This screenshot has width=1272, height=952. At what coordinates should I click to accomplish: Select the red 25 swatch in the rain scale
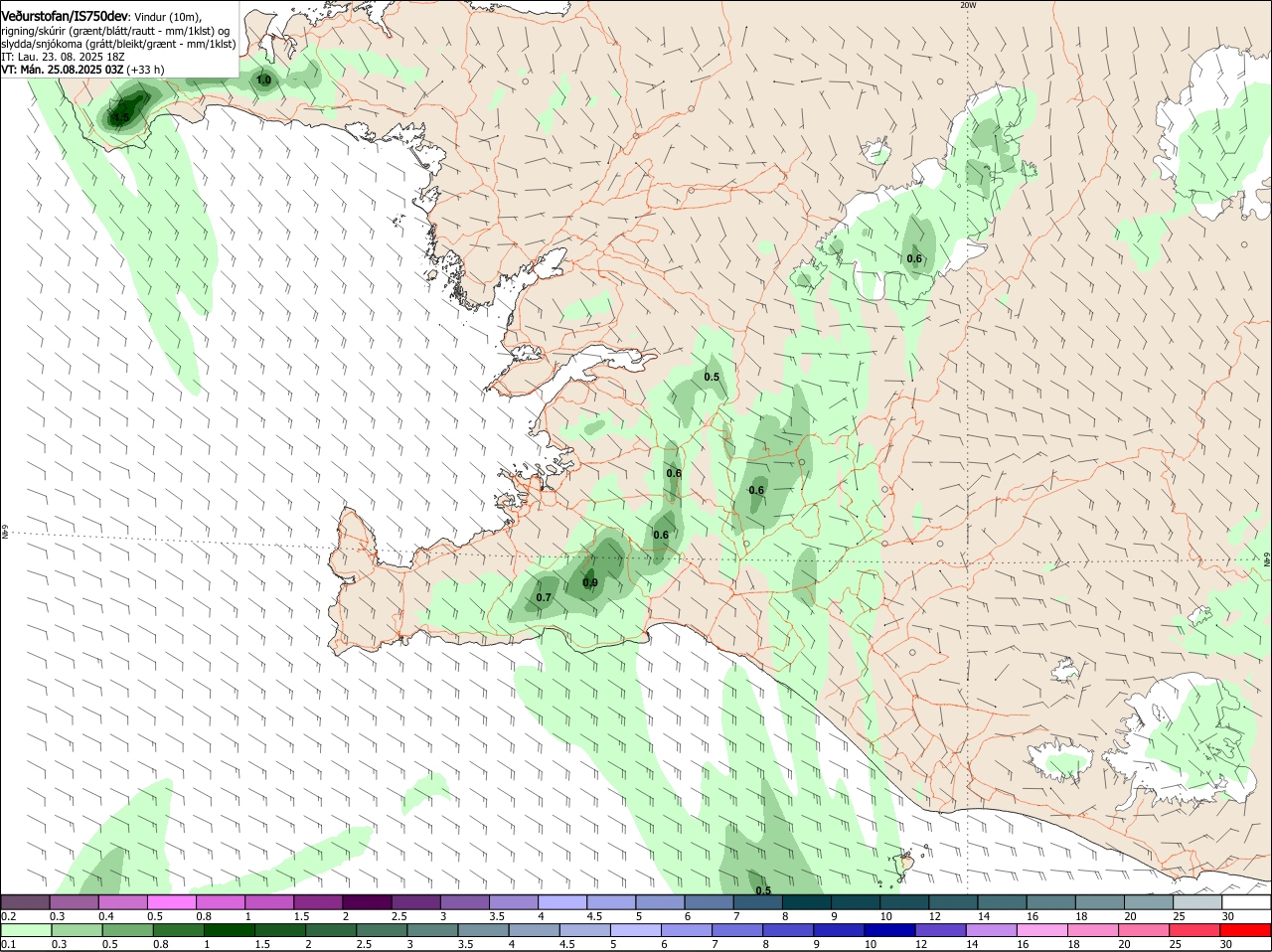click(1194, 930)
